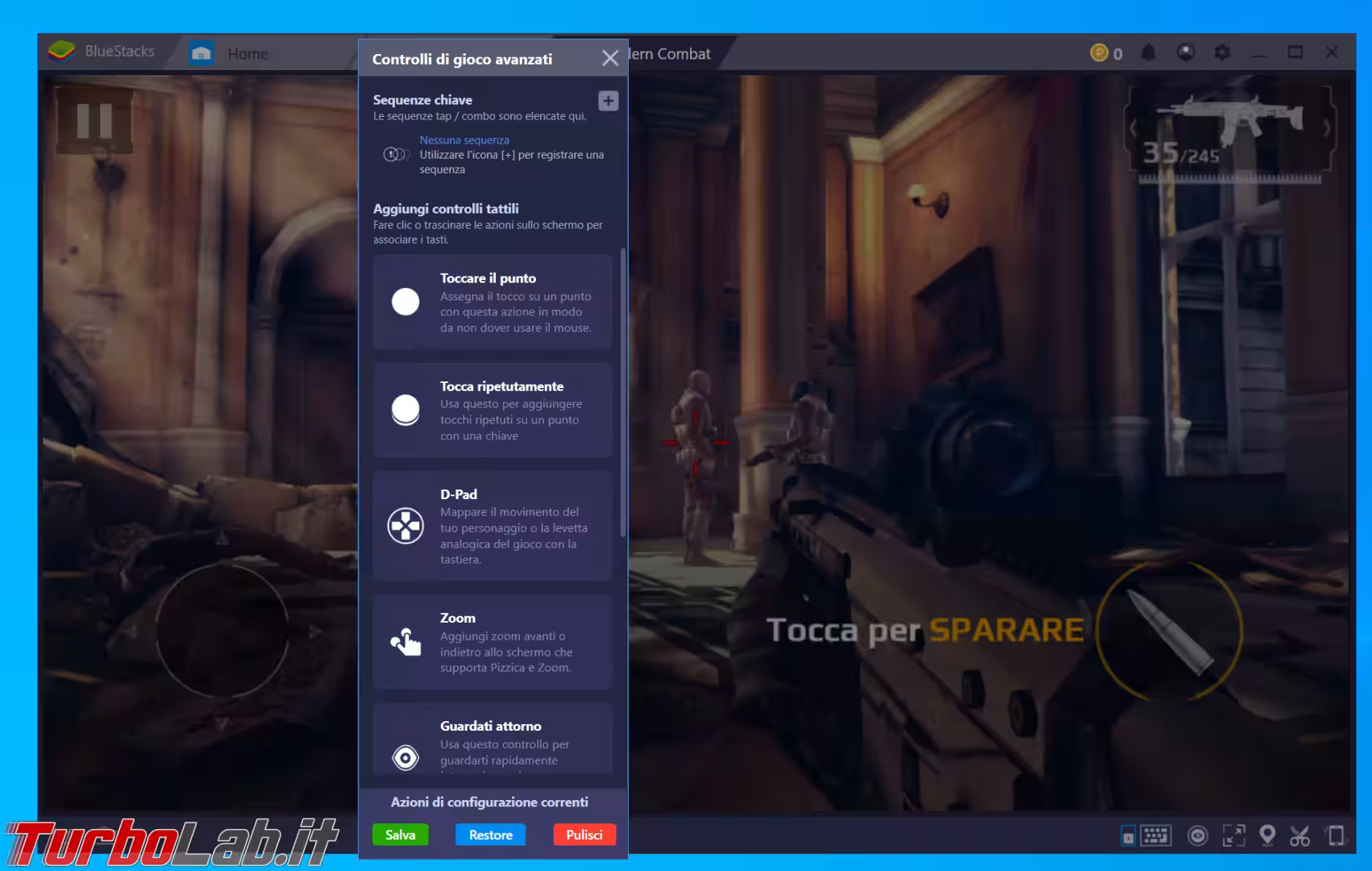
Task: Toggle fullscreen with the expand arrows icon
Action: coord(1233,836)
